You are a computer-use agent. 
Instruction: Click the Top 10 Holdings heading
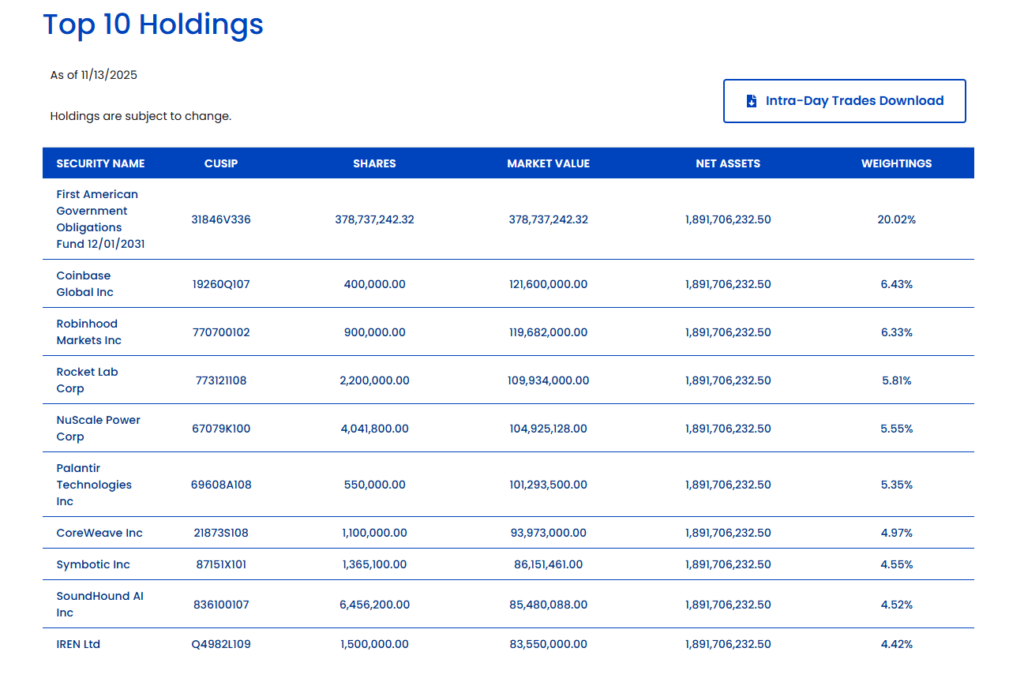153,25
